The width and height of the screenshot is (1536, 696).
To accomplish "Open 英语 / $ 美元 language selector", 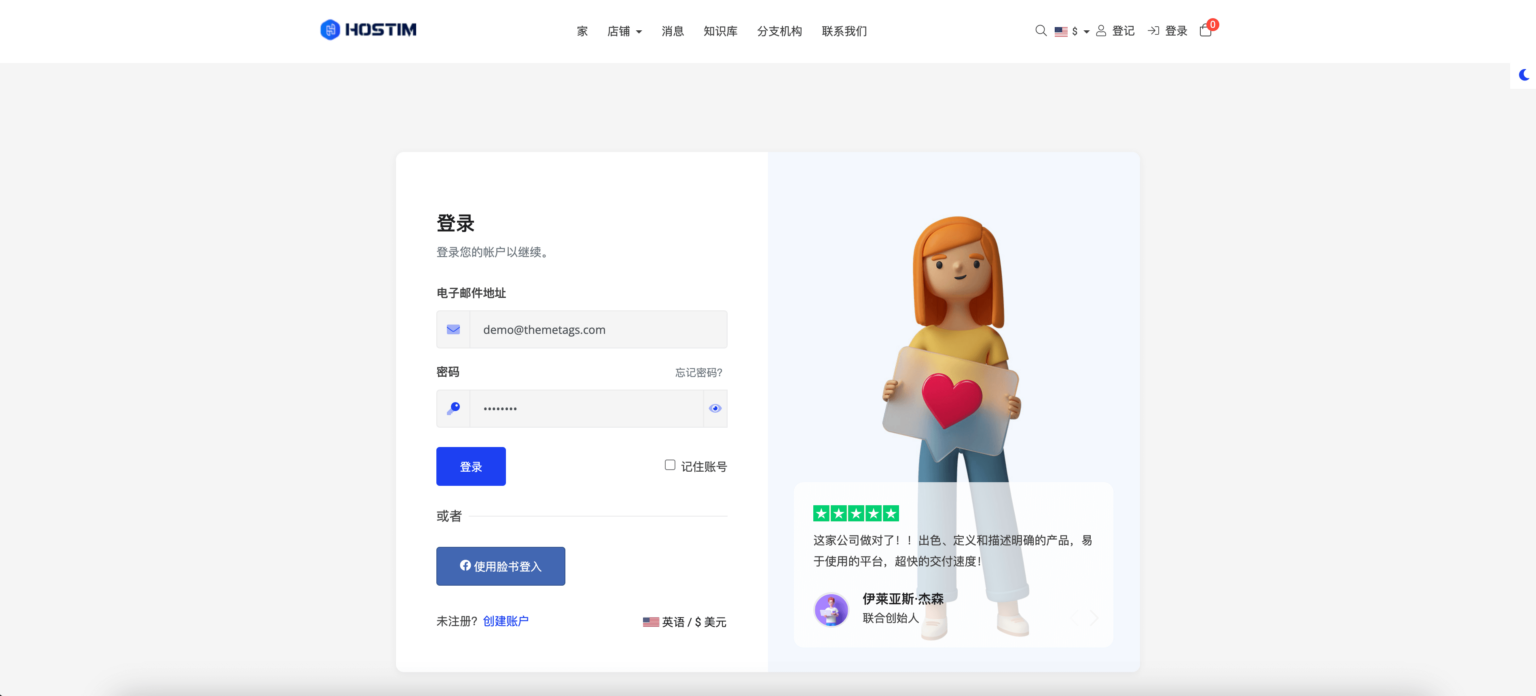I will (685, 622).
